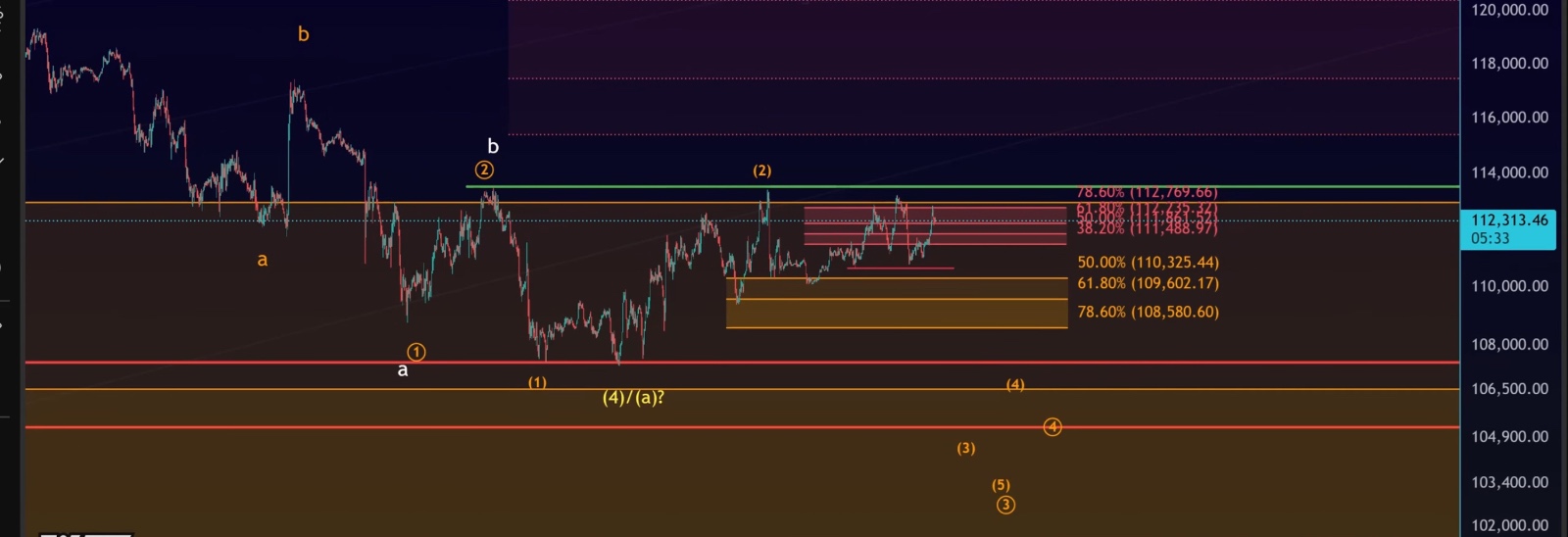Click the current price label 112,313.46
Image resolution: width=1568 pixels, height=537 pixels.
pos(1508,220)
